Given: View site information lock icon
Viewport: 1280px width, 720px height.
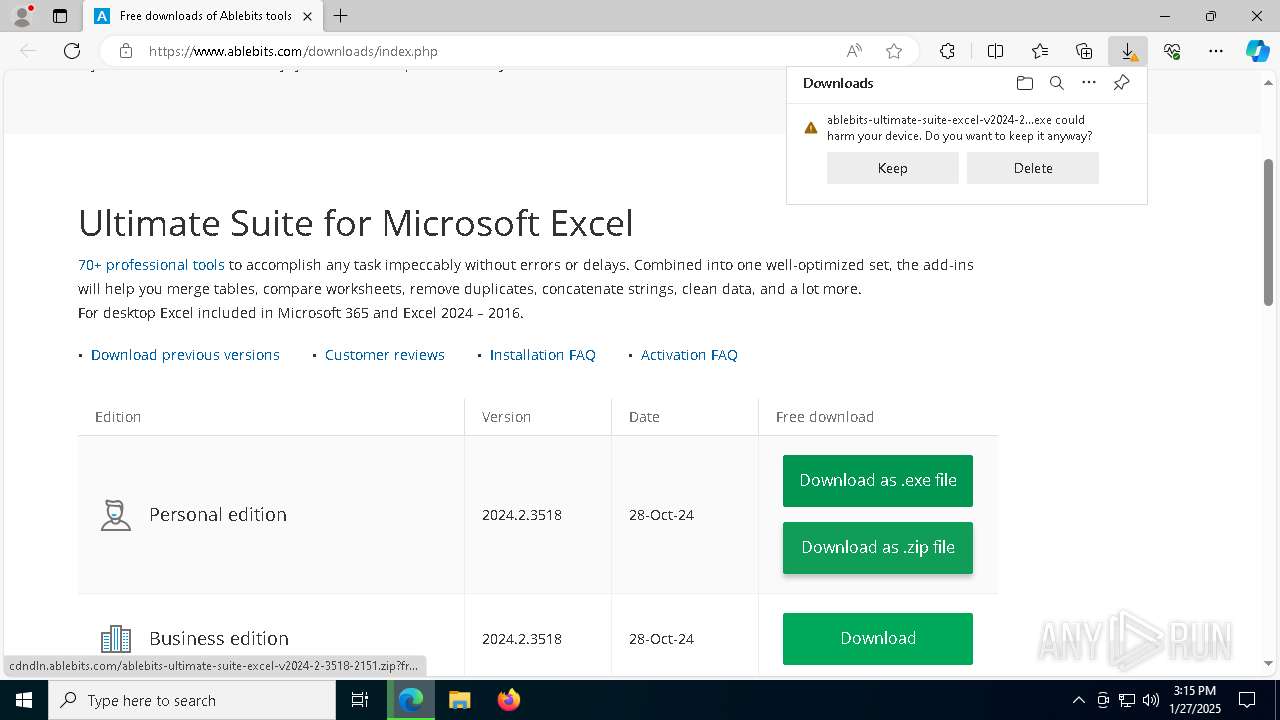Looking at the screenshot, I should (126, 51).
